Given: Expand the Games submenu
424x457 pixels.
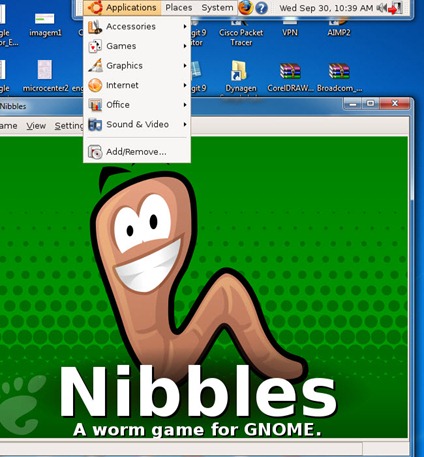Looking at the screenshot, I should [x=137, y=46].
